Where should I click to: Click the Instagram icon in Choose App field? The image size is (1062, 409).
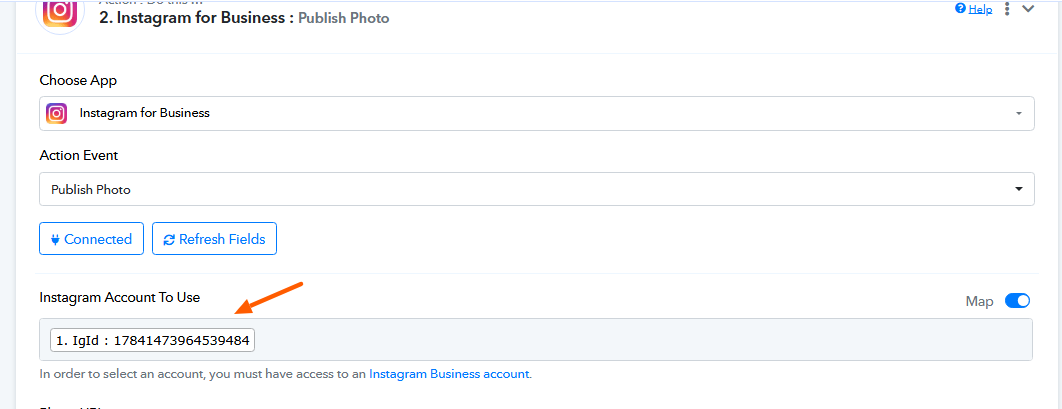[57, 113]
